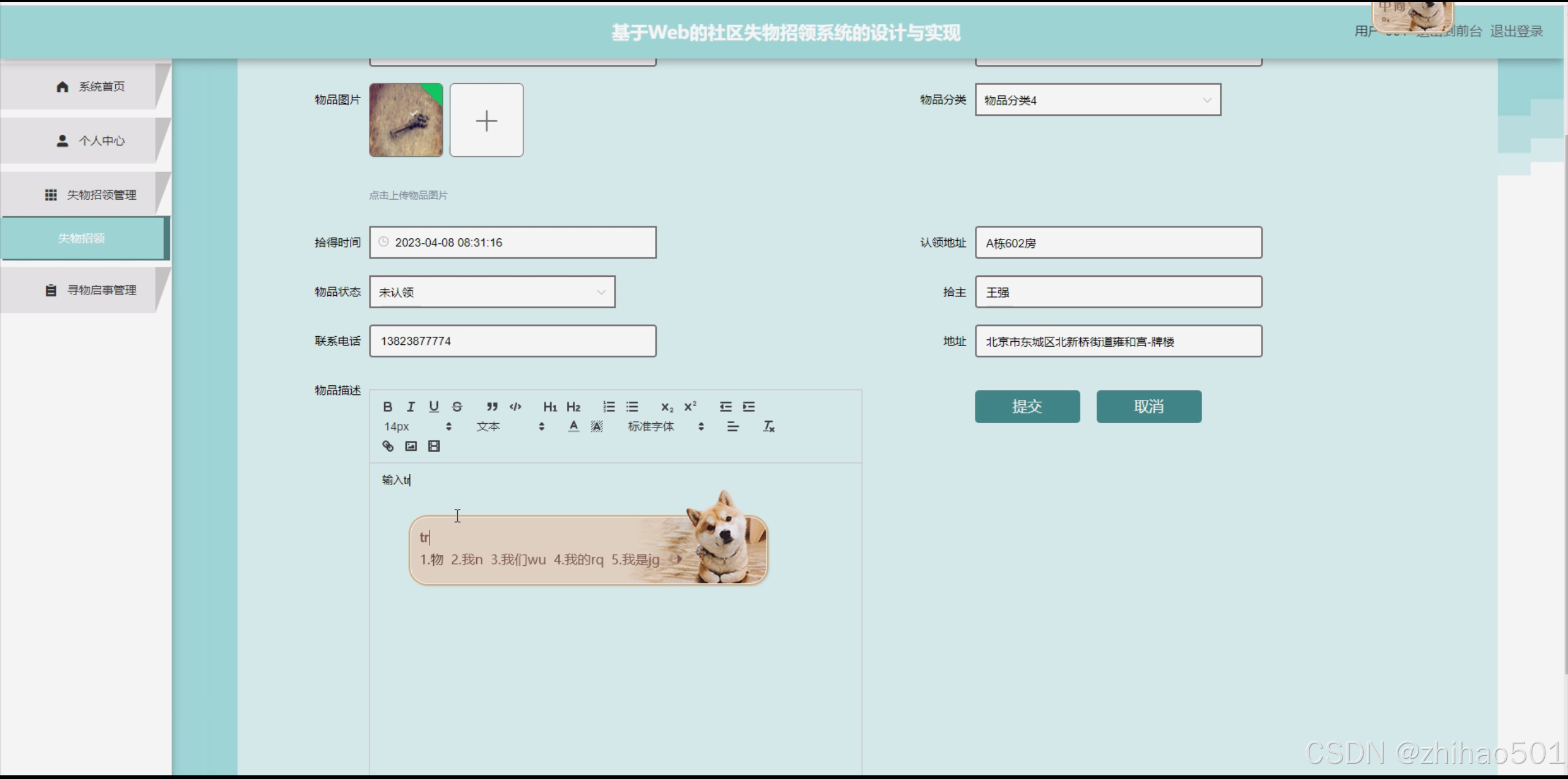Toggle strikethrough text formatting
Screen dimensions: 1568x779
[457, 407]
